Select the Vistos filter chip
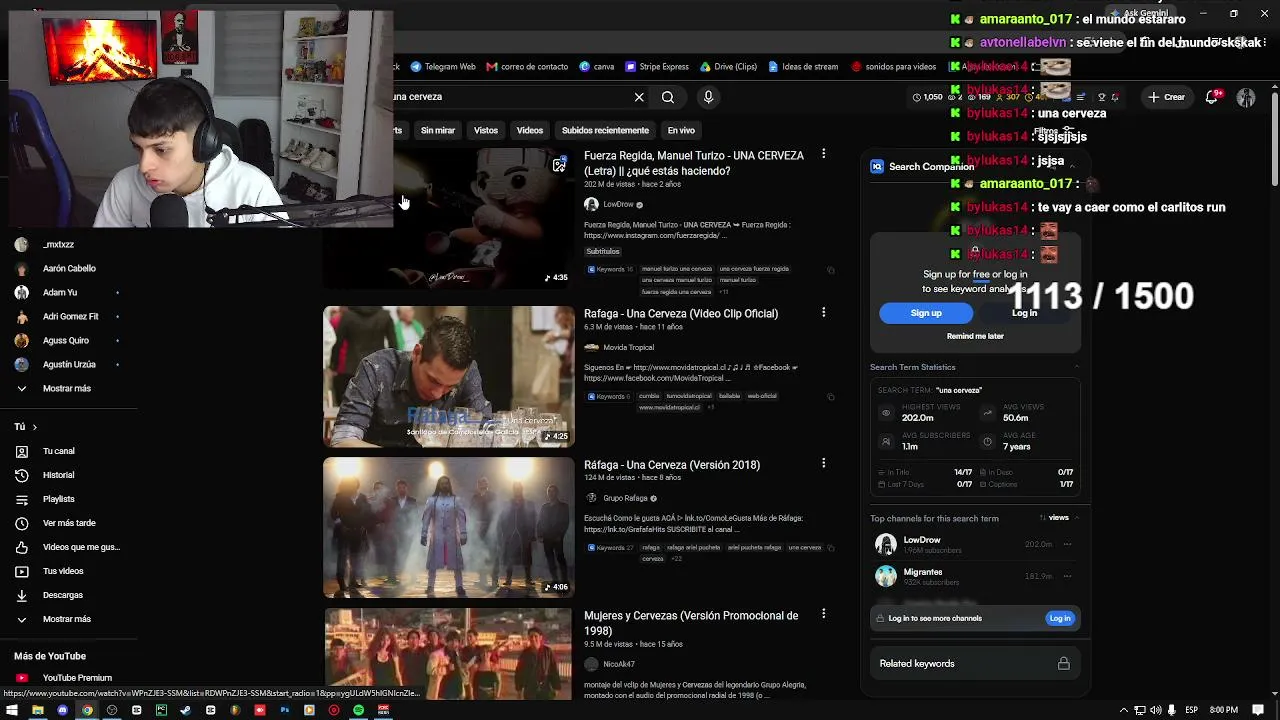The width and height of the screenshot is (1280, 720). [x=486, y=130]
